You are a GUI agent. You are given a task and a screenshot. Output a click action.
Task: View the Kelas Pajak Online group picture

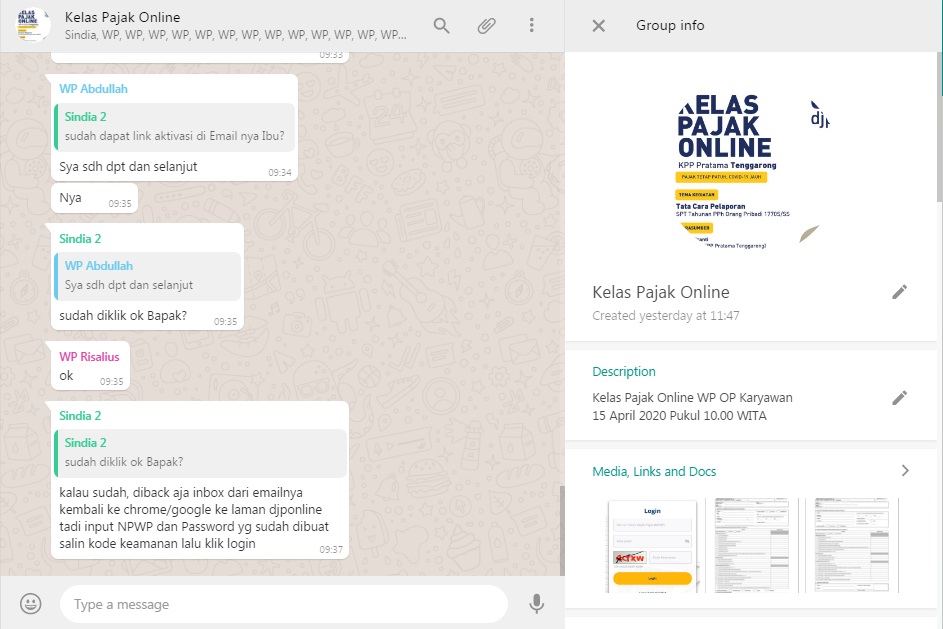coord(753,171)
